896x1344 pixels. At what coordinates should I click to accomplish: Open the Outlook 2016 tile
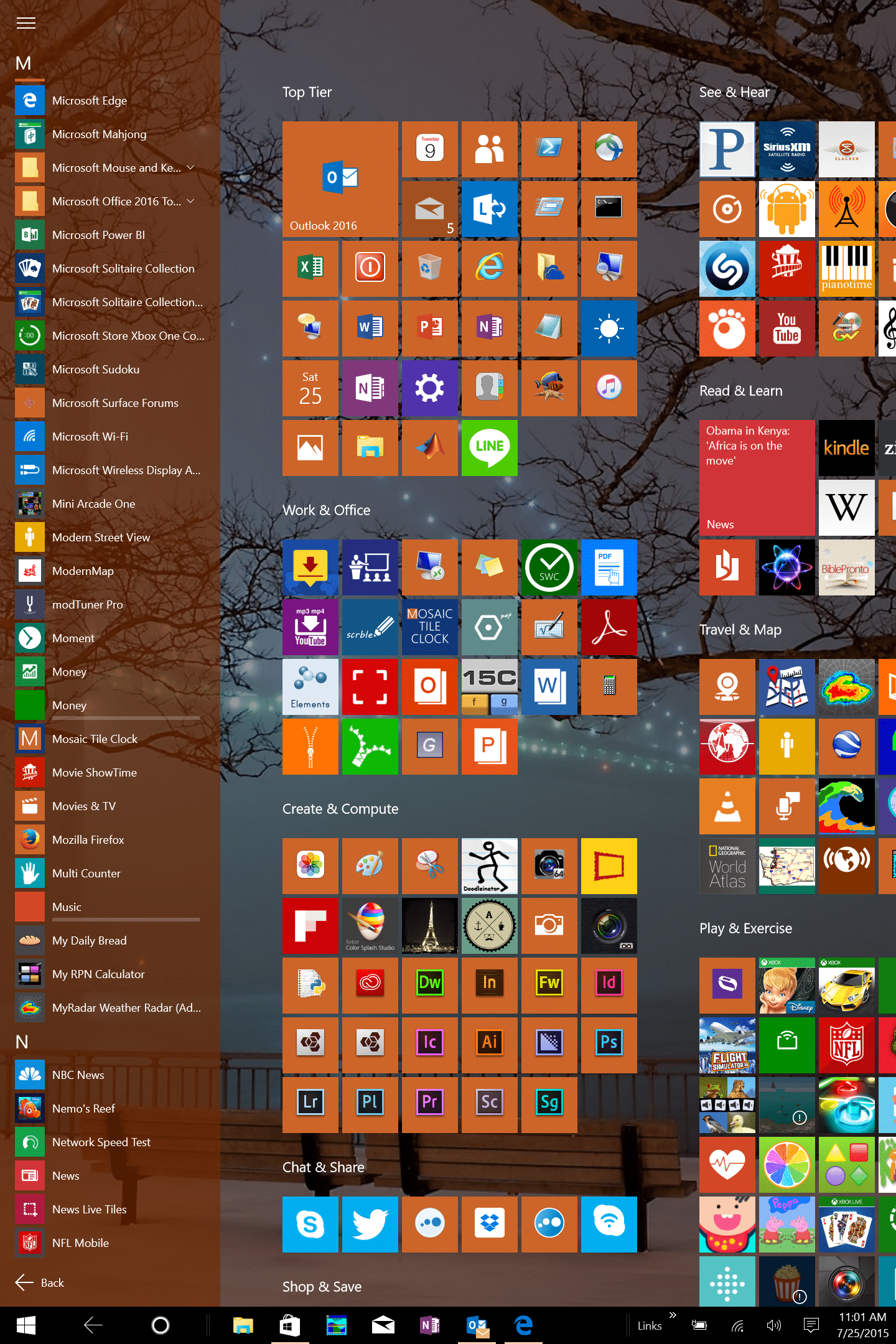pyautogui.click(x=340, y=179)
